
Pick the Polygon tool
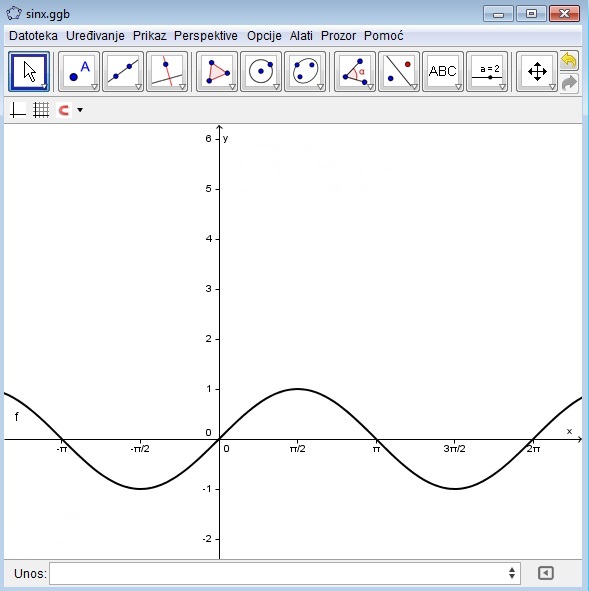click(217, 72)
